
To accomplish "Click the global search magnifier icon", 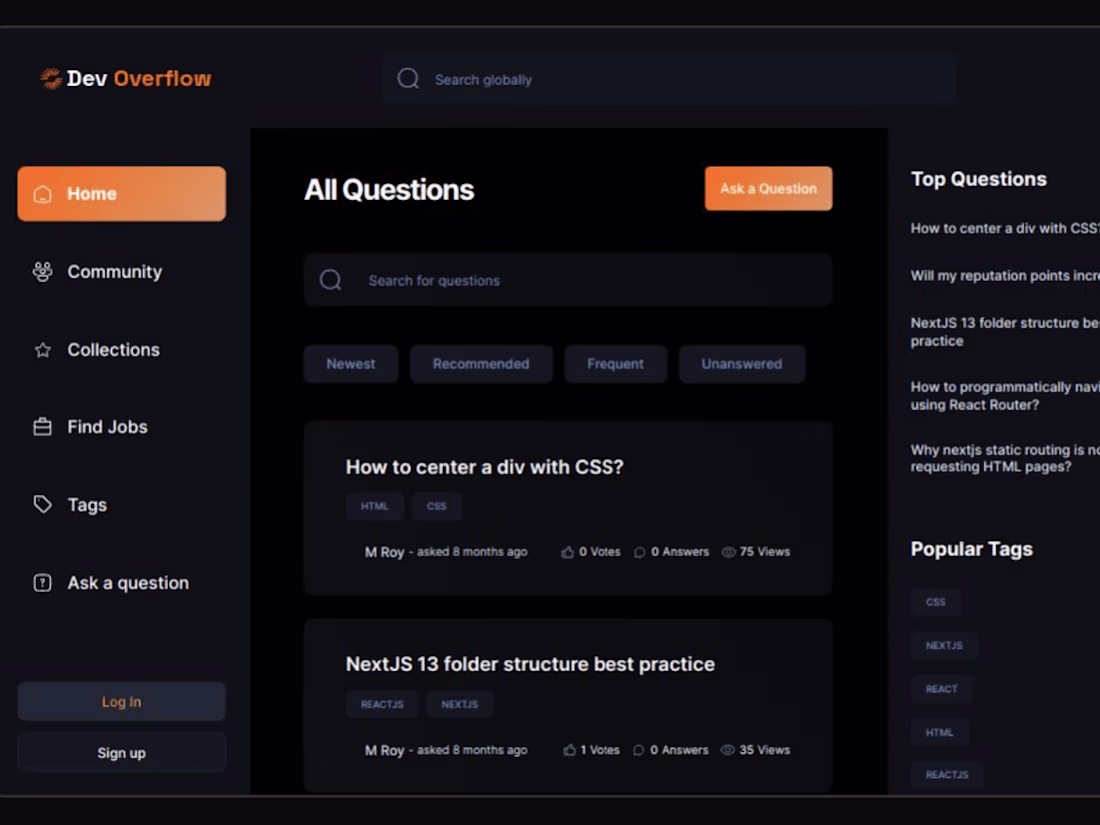I will (408, 78).
